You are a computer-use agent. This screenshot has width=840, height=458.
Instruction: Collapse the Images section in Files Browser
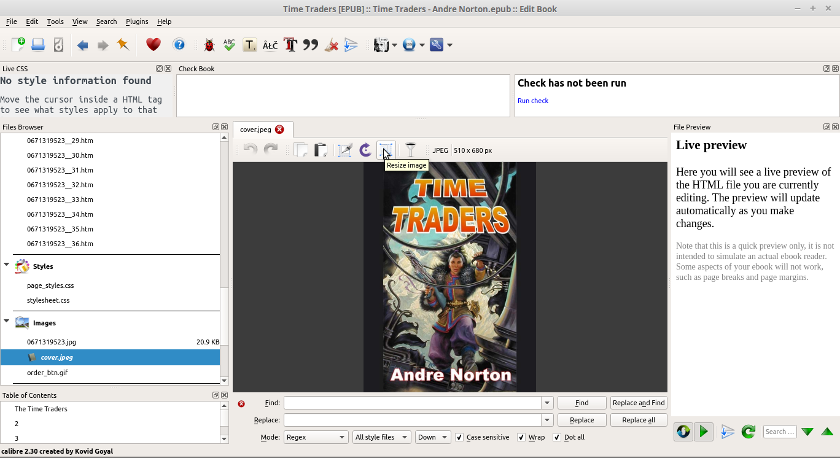tap(7, 323)
